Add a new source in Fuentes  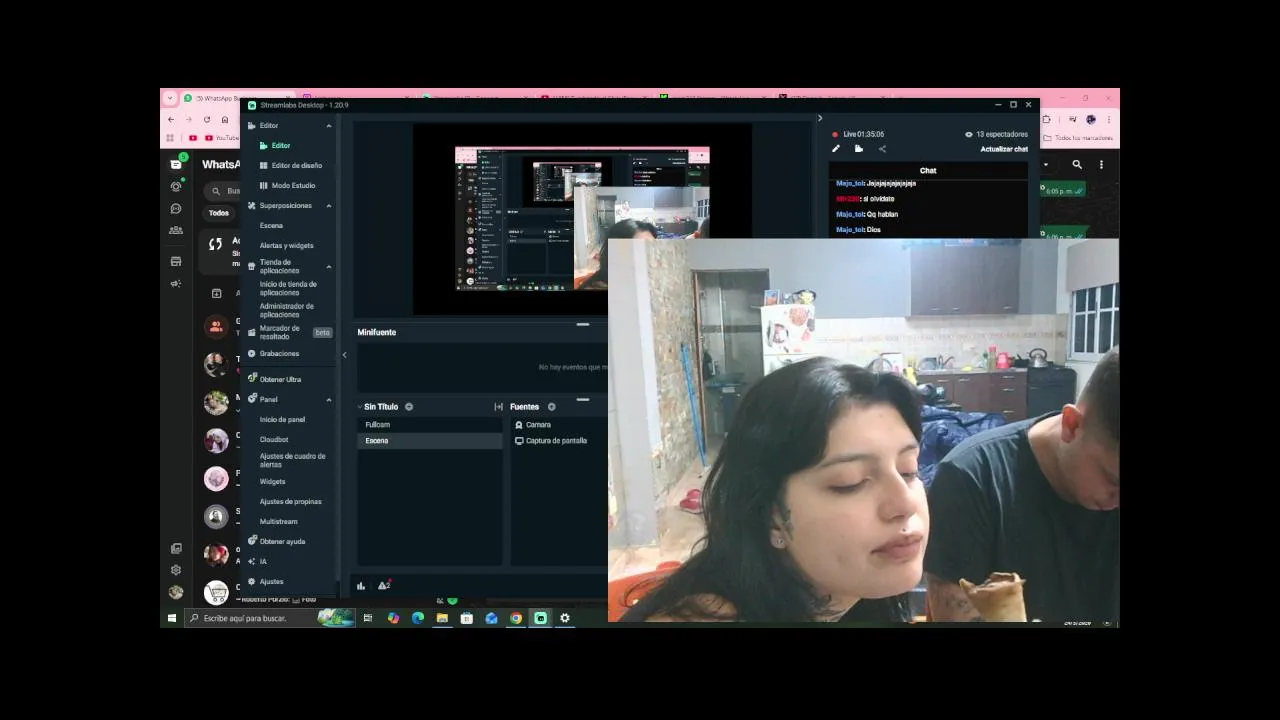pyautogui.click(x=551, y=407)
